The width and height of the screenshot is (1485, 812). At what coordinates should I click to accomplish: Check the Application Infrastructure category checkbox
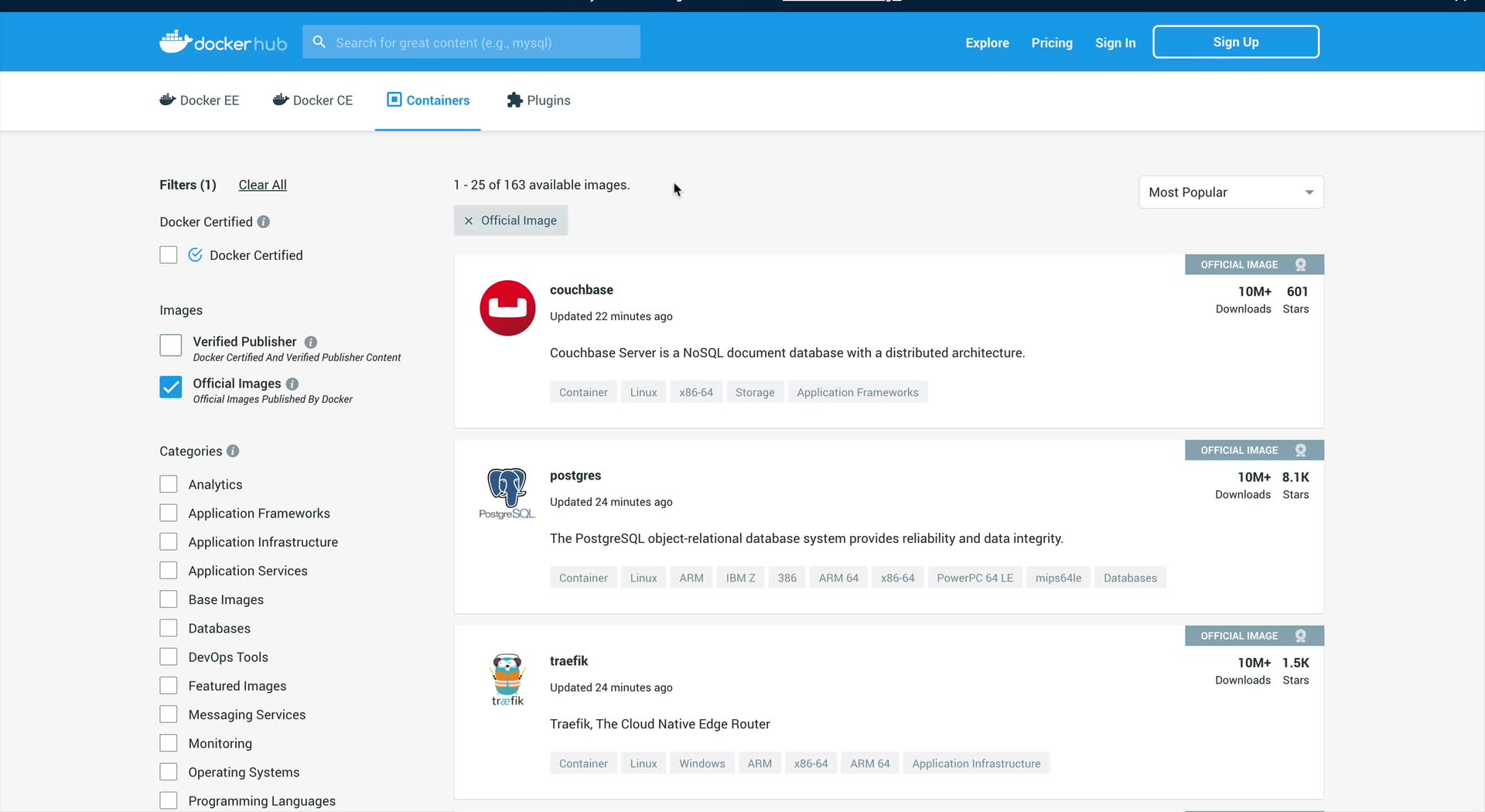point(169,541)
